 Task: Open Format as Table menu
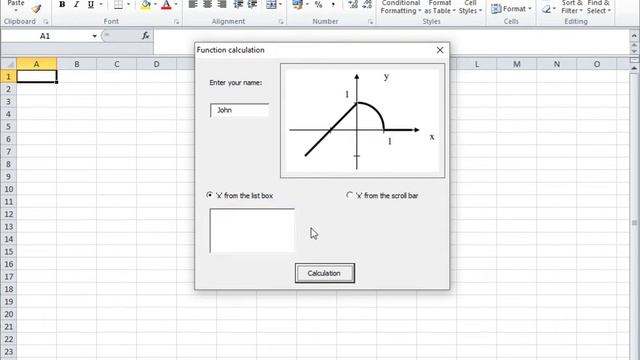tap(440, 7)
